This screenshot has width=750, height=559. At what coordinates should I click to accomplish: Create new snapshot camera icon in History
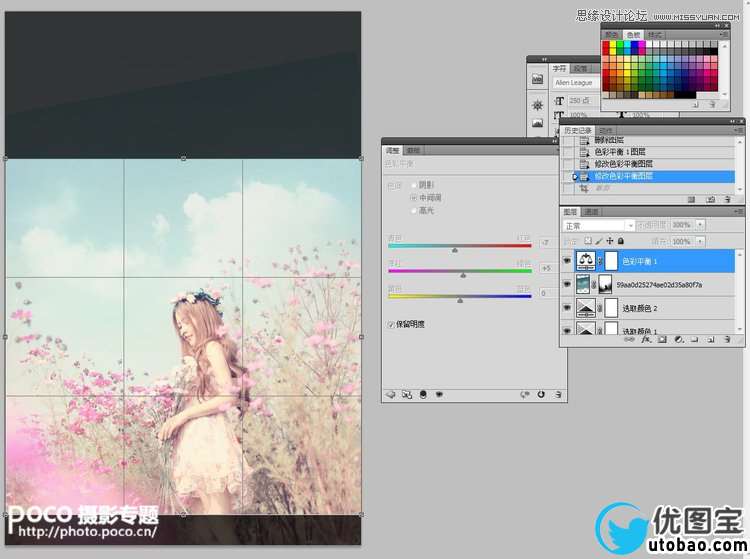coord(711,199)
